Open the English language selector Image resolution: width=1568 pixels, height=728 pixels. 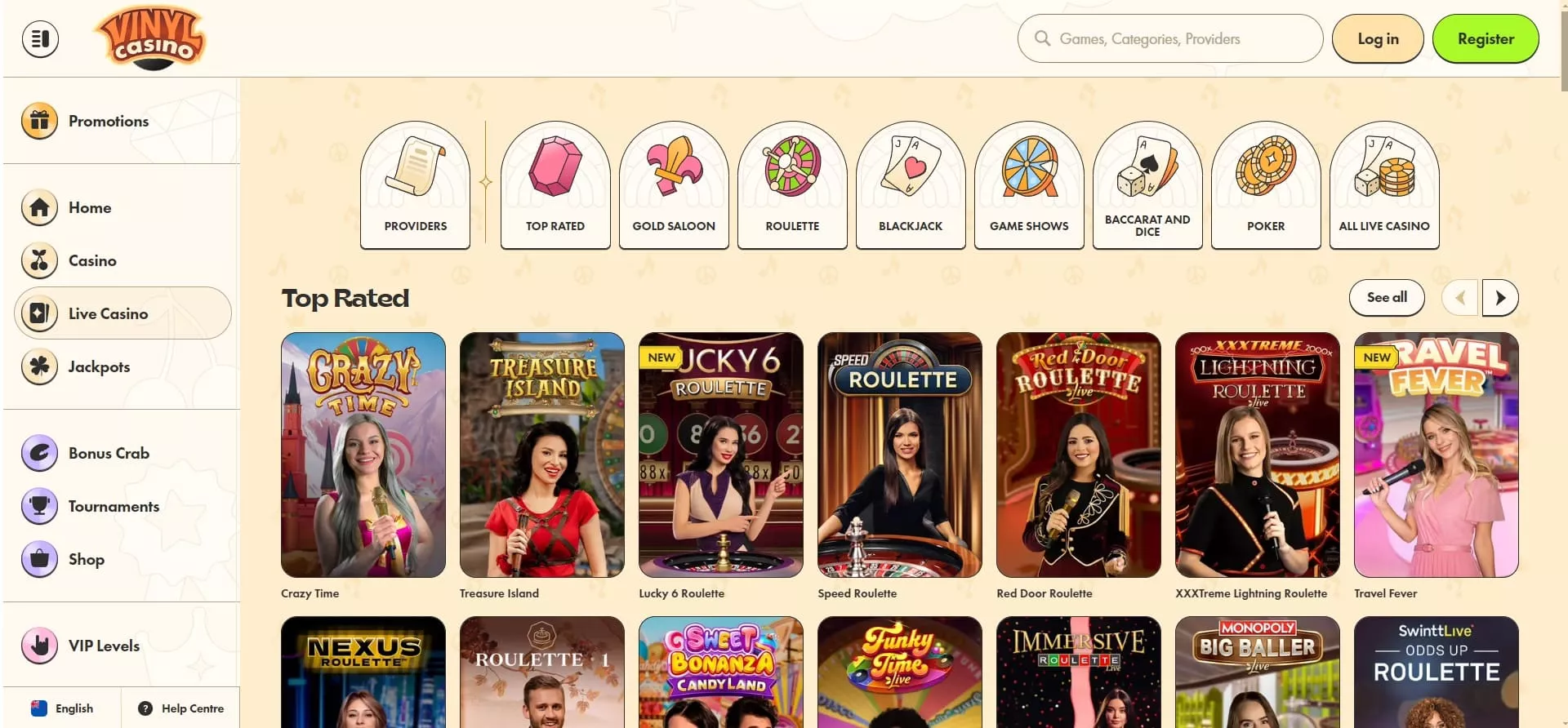point(62,708)
